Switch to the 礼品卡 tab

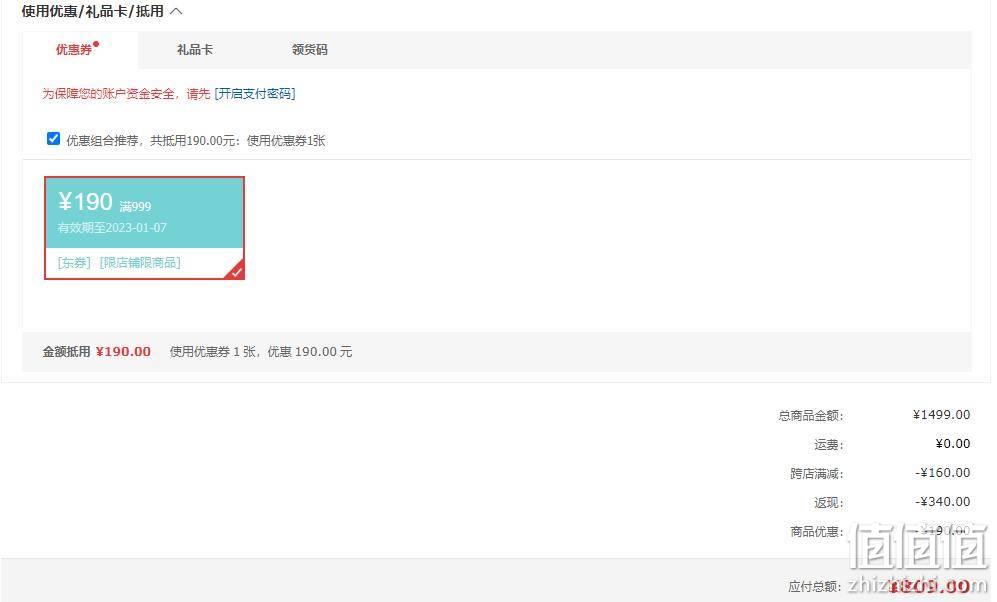click(195, 50)
